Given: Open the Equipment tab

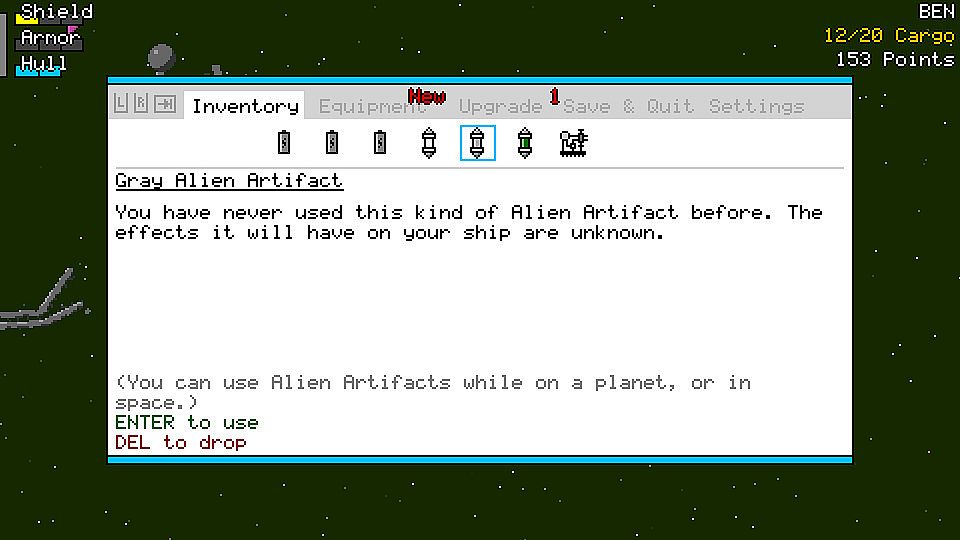Looking at the screenshot, I should click(x=372, y=107).
